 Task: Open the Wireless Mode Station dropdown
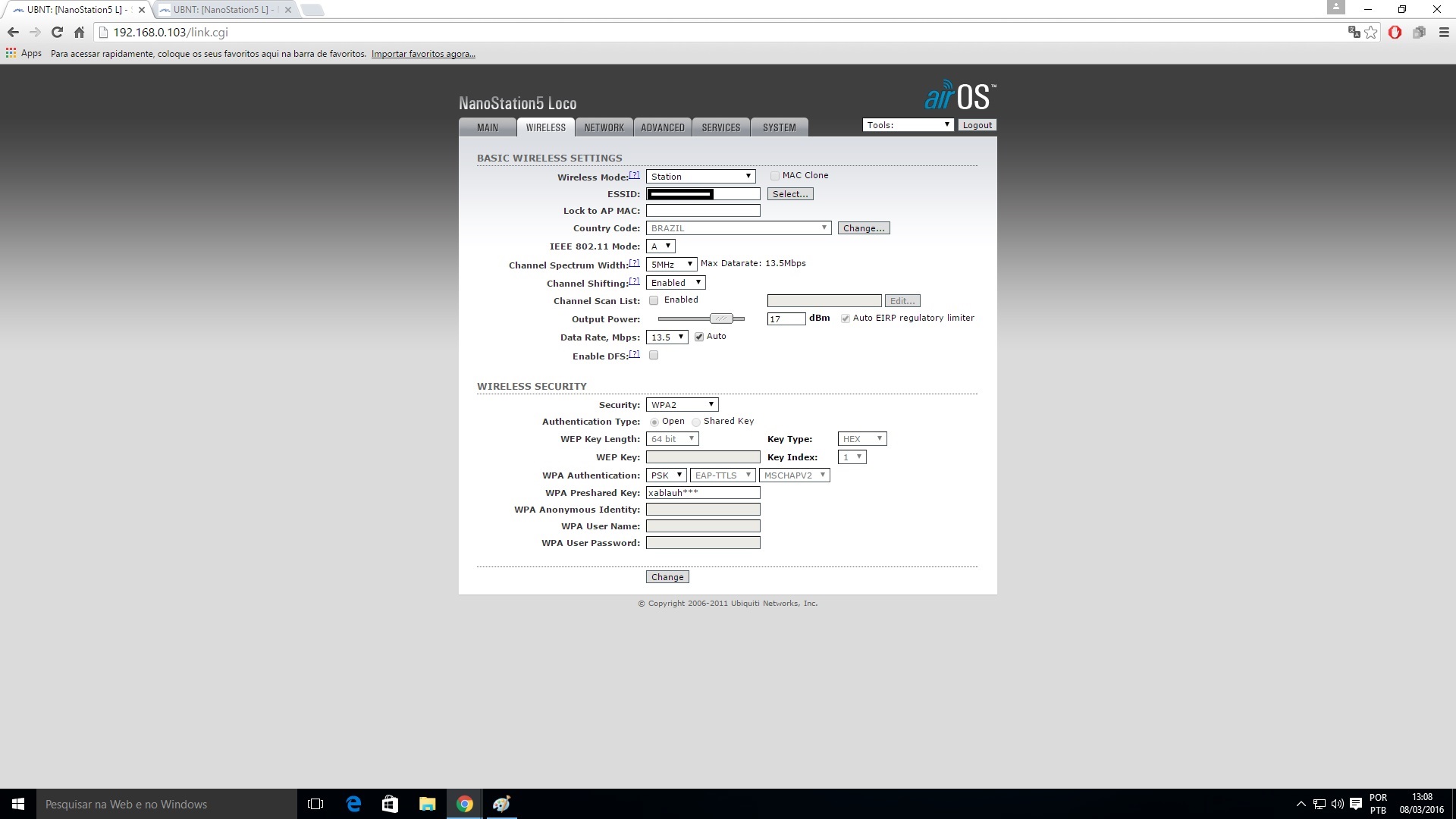click(701, 176)
